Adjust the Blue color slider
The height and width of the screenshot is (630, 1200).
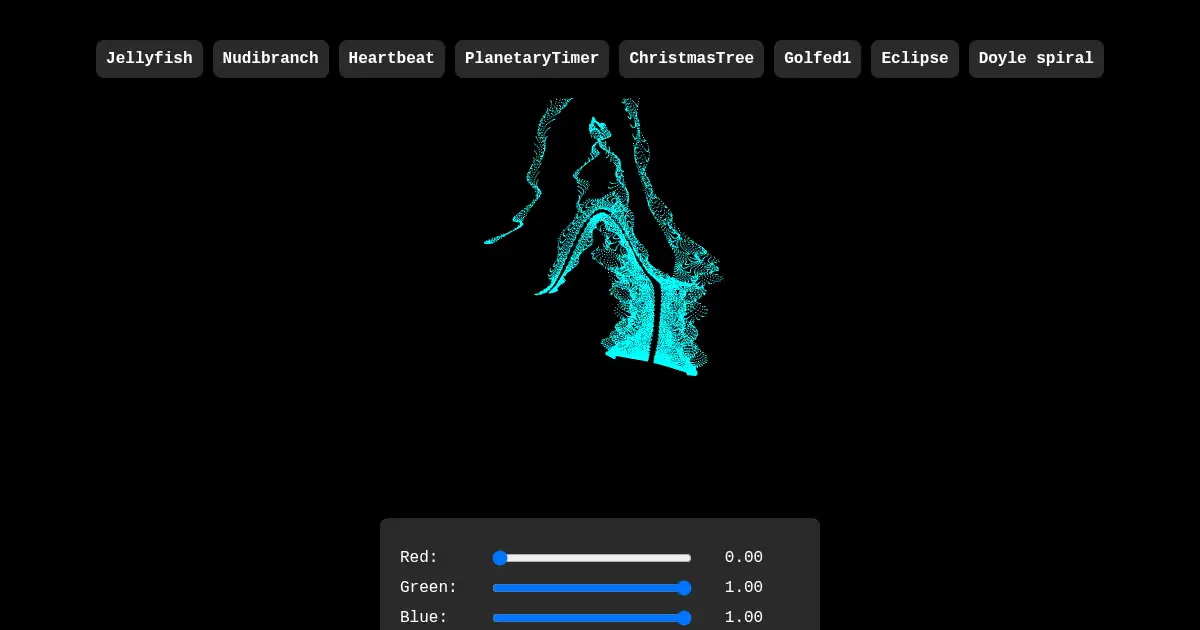(x=592, y=618)
